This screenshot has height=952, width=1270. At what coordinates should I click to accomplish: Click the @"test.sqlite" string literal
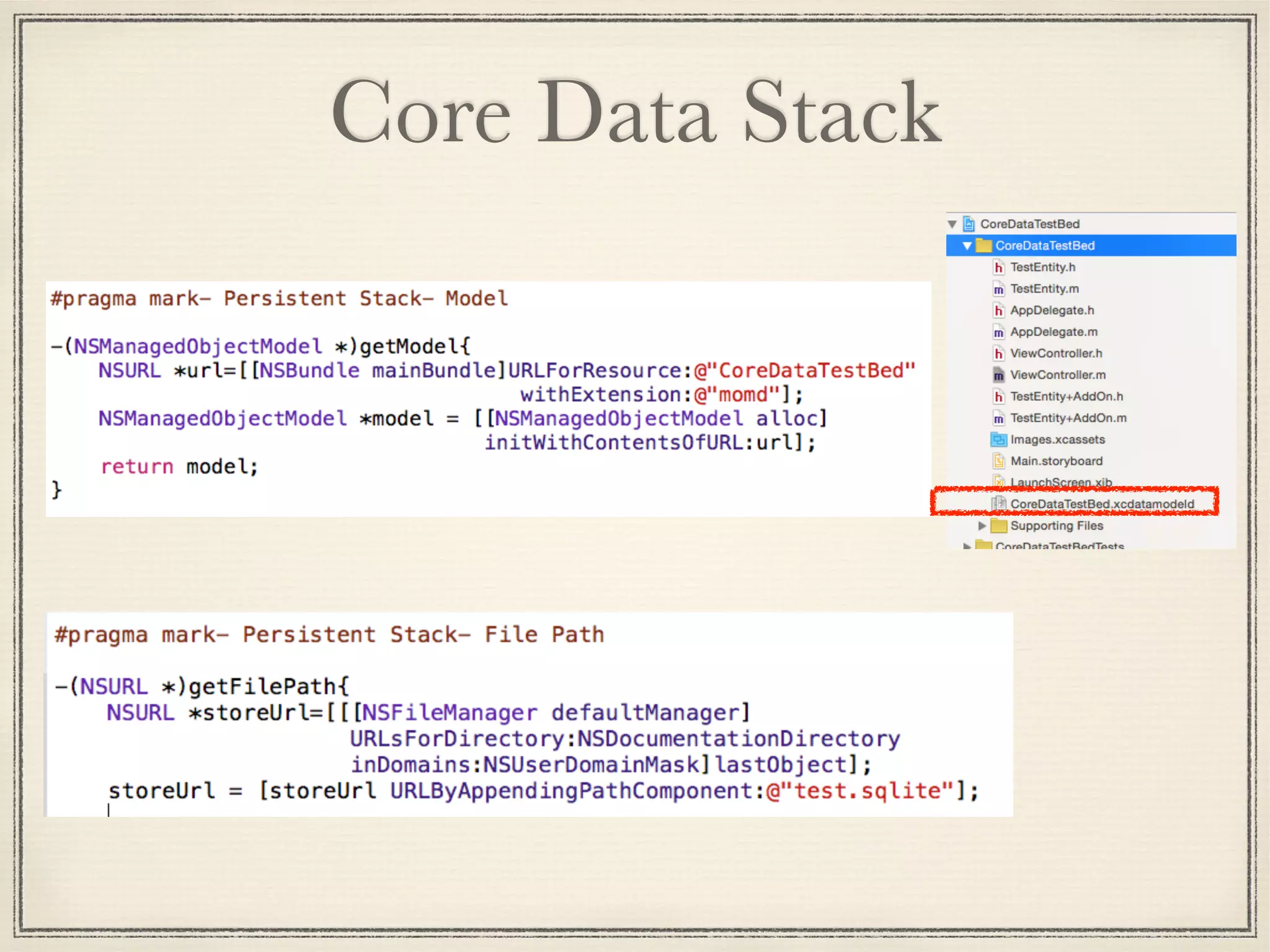click(860, 791)
